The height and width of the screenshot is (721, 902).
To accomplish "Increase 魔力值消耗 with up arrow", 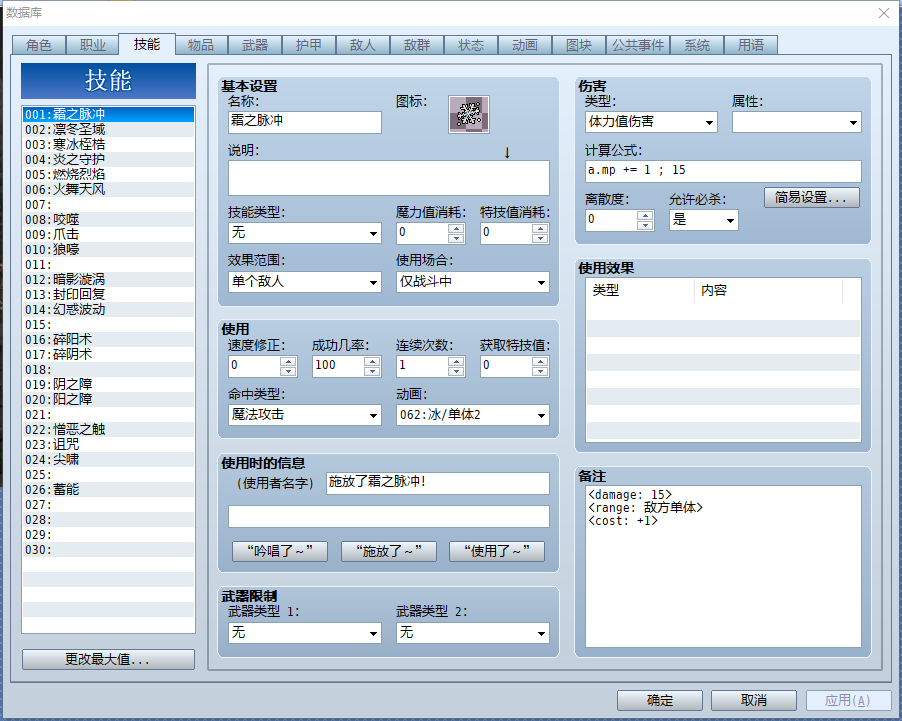I will click(x=456, y=228).
